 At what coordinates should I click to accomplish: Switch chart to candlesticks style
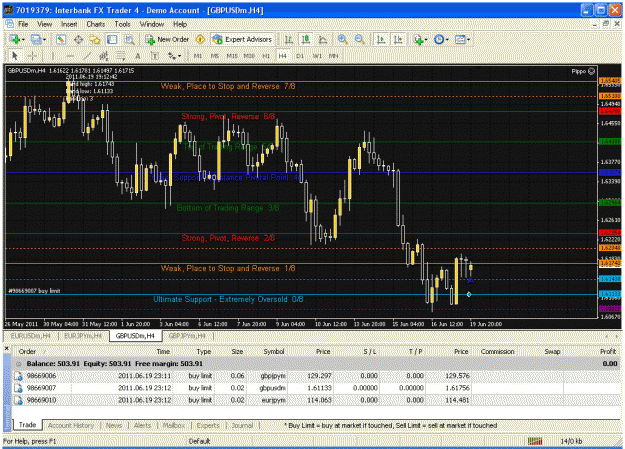coord(306,39)
